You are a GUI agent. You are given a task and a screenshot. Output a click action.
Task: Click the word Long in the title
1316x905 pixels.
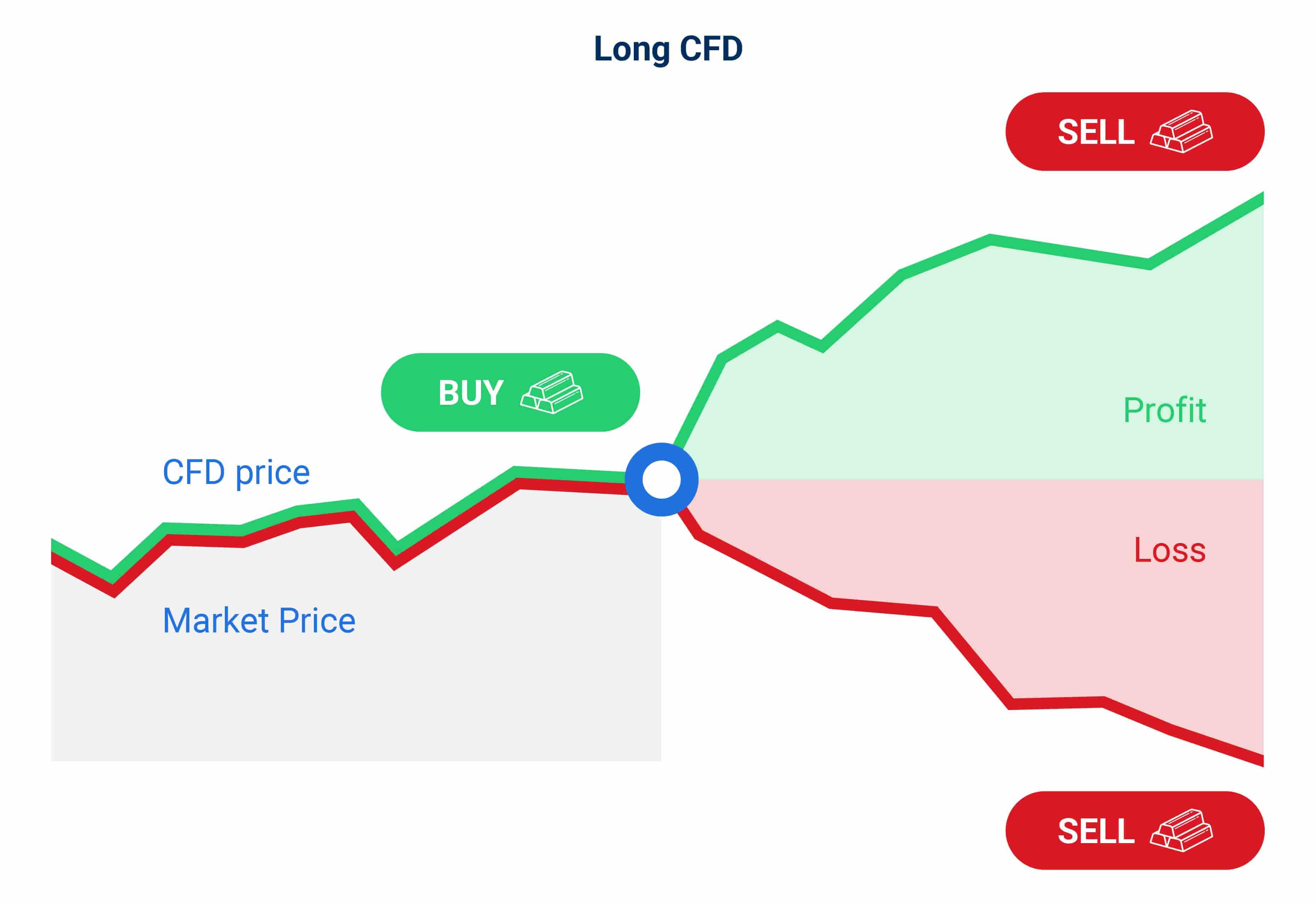click(632, 50)
